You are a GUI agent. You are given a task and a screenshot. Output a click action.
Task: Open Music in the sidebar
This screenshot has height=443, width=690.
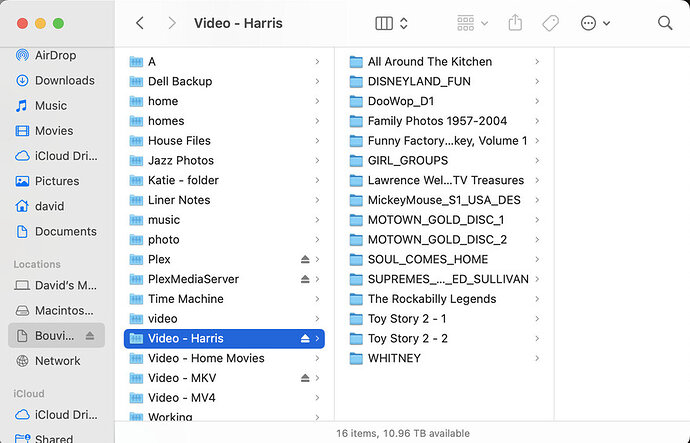pos(56,106)
